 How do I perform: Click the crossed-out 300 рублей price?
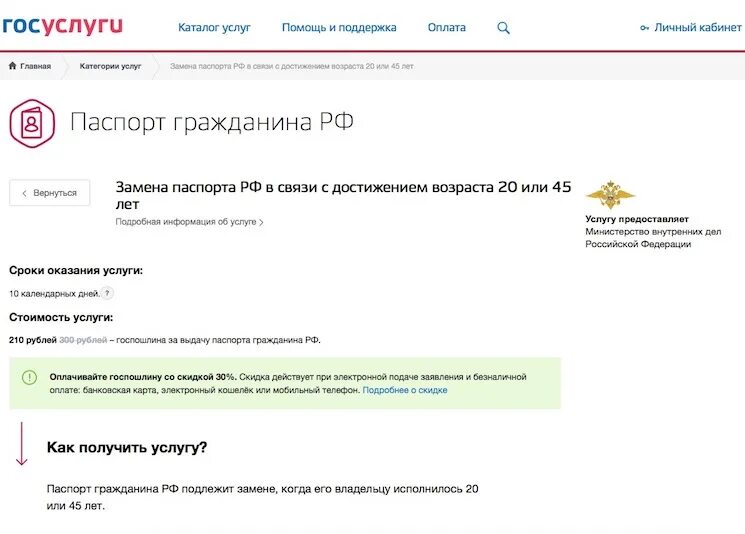click(83, 340)
